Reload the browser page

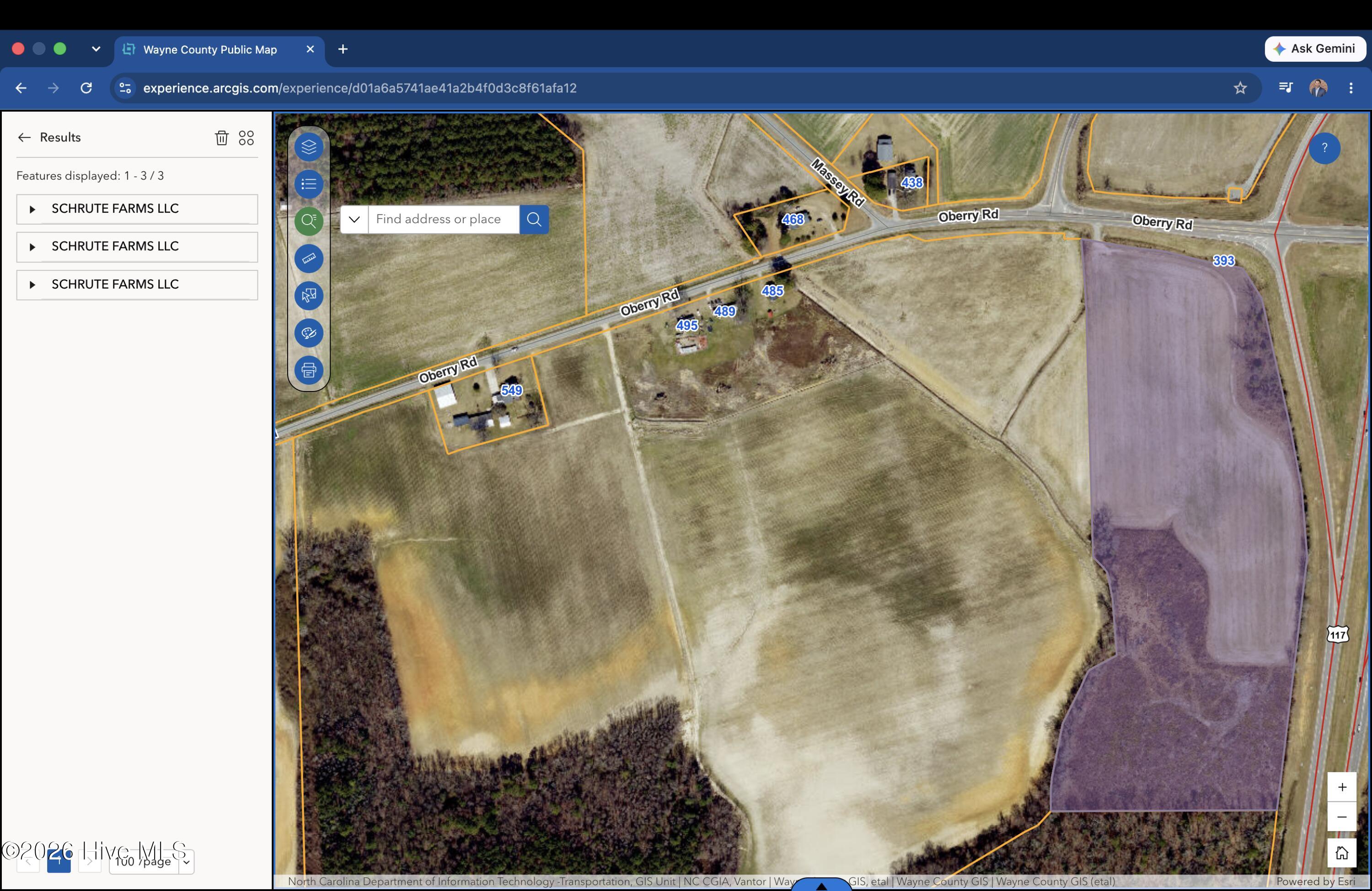point(86,88)
